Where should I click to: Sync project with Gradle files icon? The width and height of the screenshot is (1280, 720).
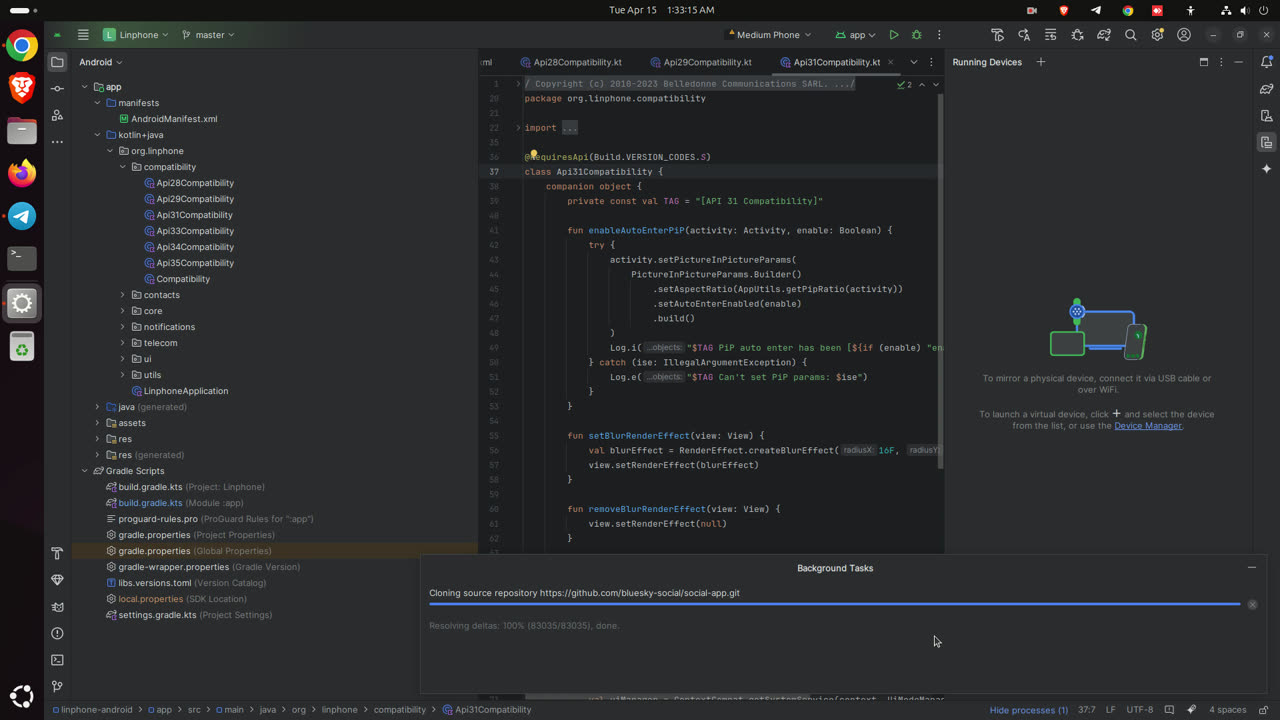1104,35
